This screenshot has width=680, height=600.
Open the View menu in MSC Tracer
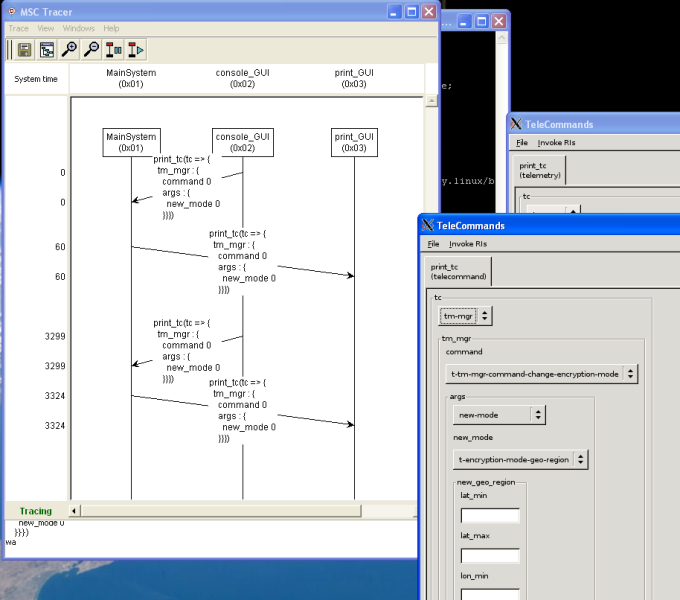coord(46,29)
